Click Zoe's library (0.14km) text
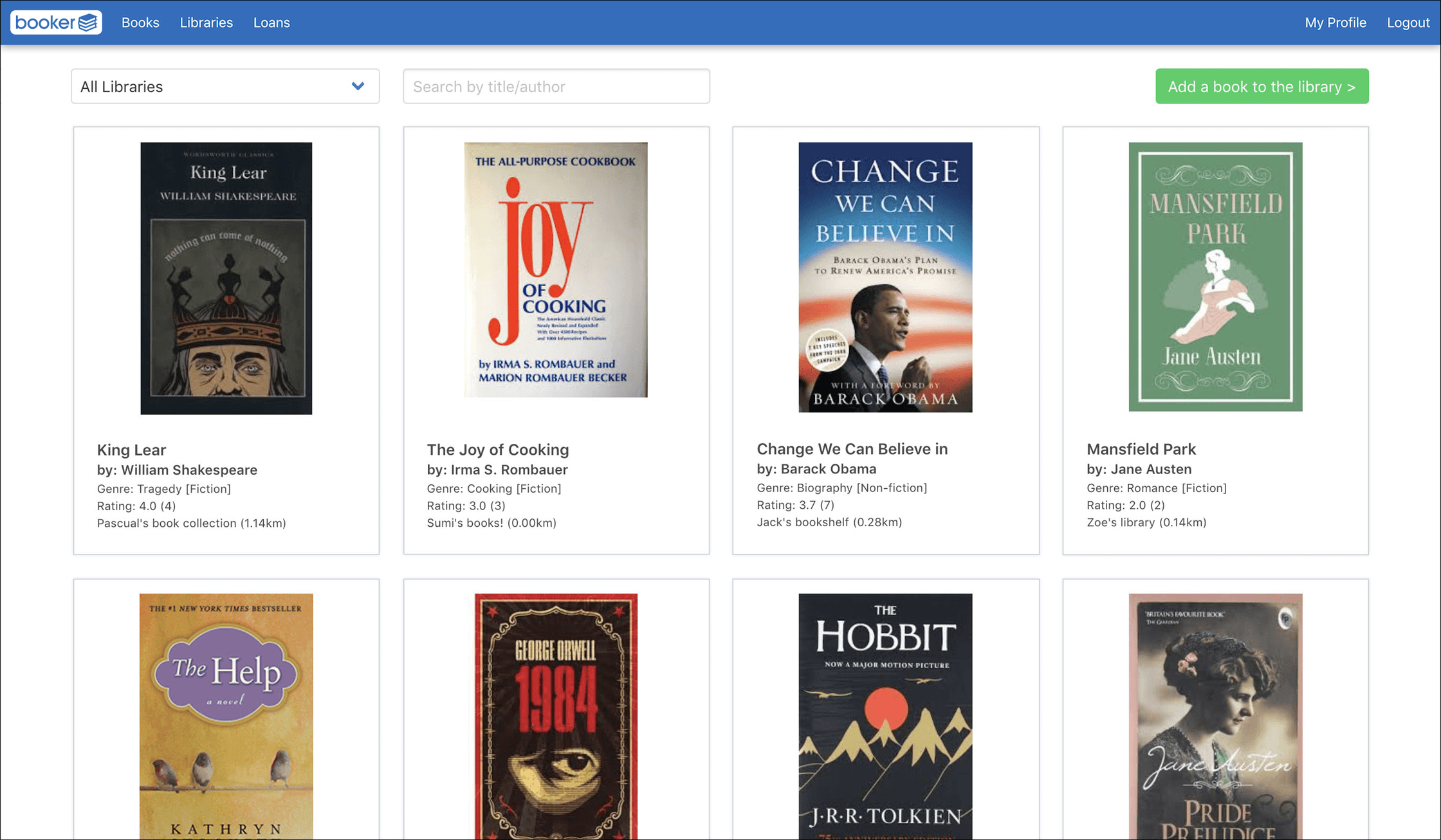 tap(1147, 523)
